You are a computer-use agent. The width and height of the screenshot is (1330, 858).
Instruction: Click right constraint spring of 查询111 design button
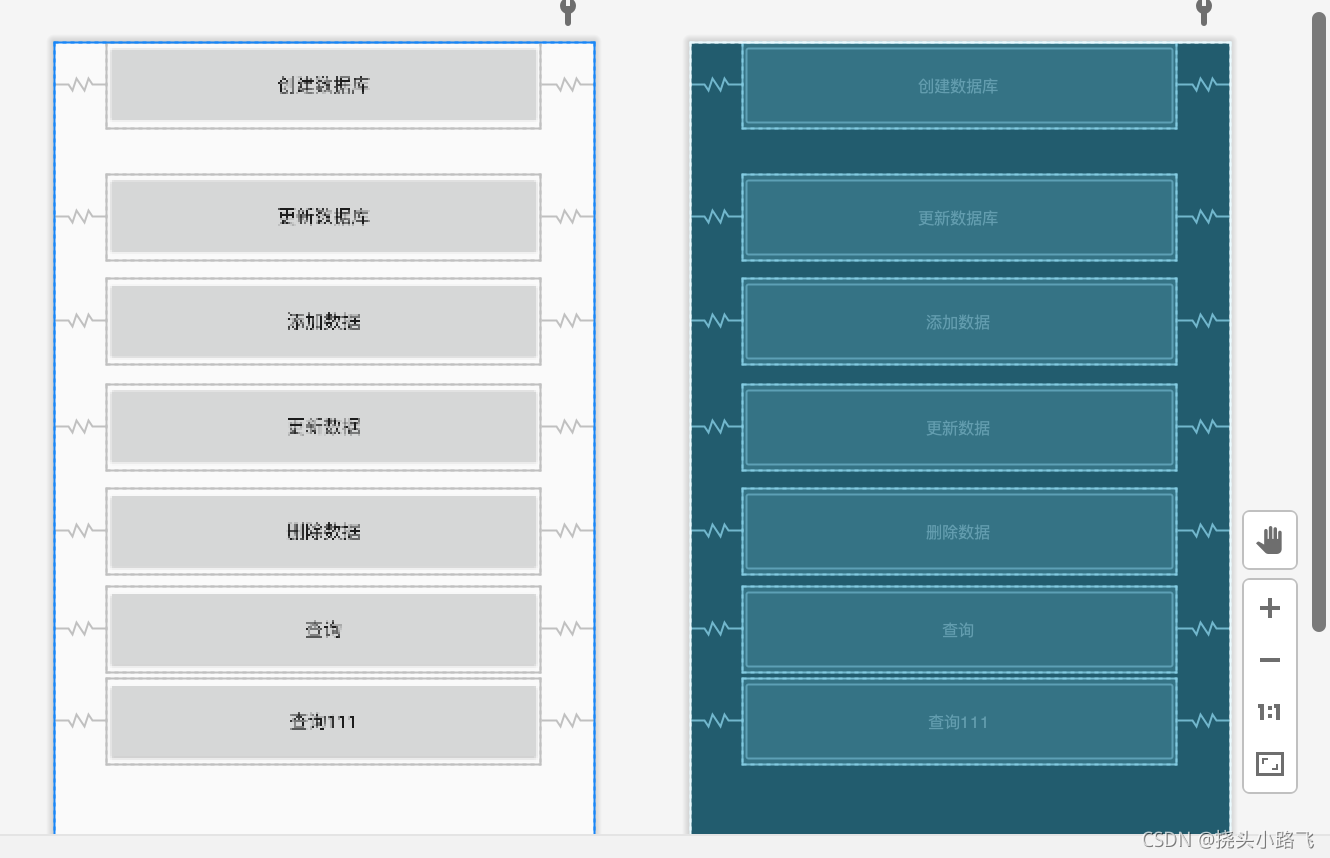pos(567,720)
